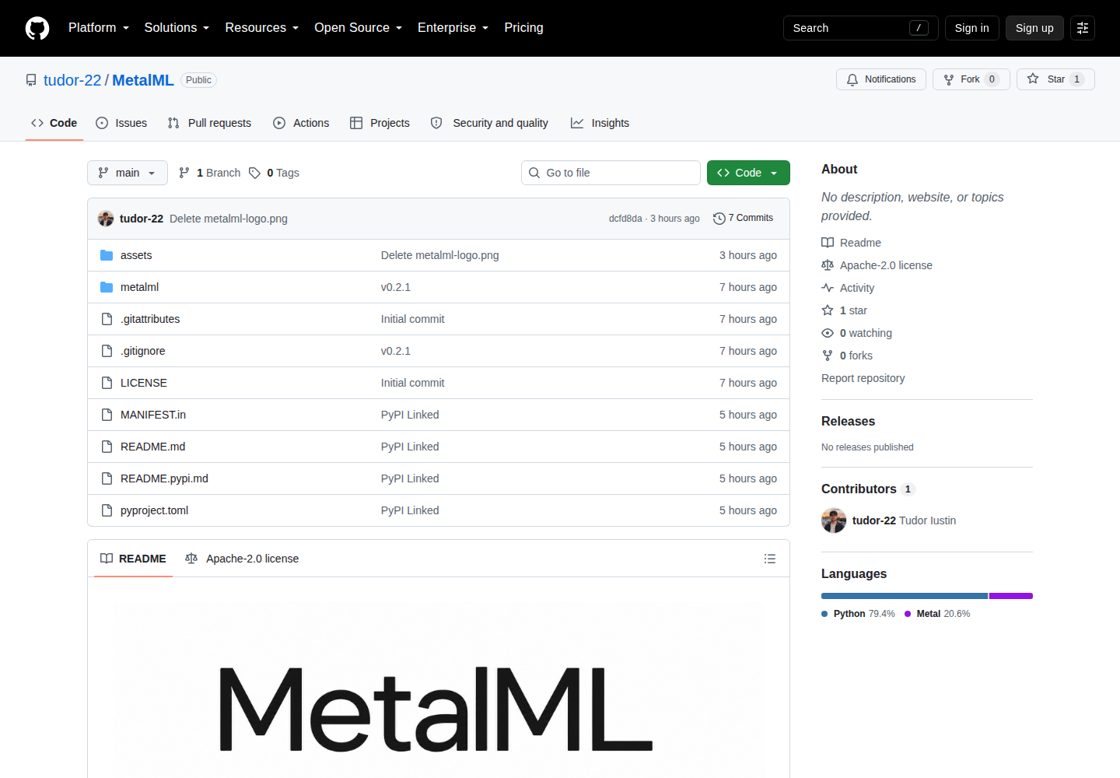Select the LICENSE file icon
Screen dimensions: 1120x778
coord(106,383)
